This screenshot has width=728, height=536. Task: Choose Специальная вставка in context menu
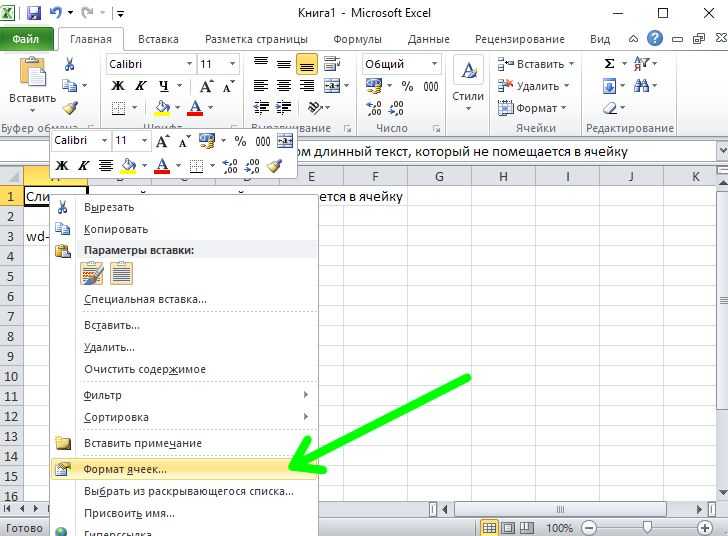coord(184,299)
